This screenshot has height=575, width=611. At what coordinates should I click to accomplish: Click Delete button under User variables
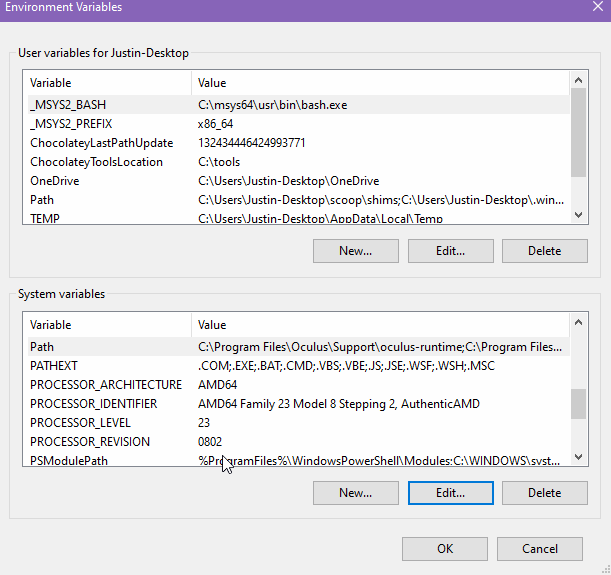(544, 250)
